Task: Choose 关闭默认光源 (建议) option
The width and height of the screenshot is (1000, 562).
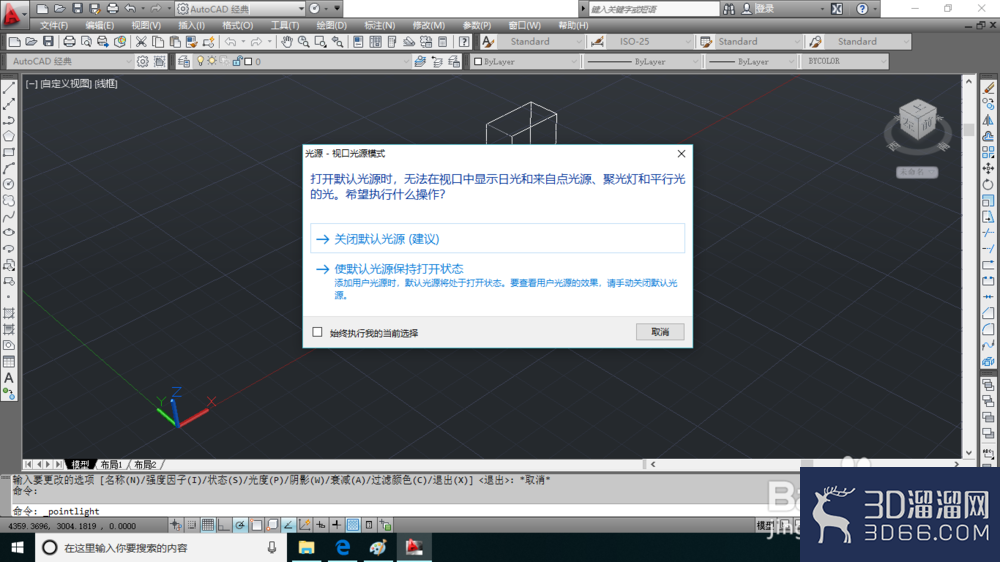Action: coord(497,239)
